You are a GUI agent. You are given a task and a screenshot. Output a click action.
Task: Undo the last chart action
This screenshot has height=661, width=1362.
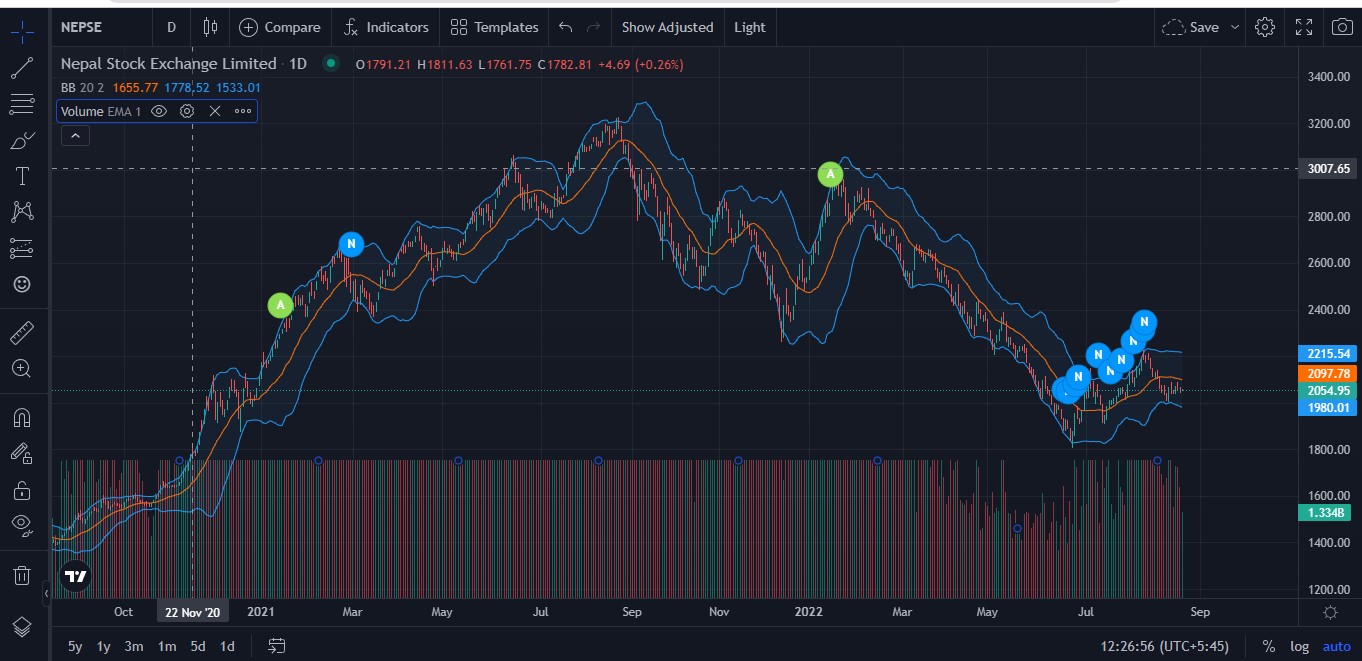[566, 27]
